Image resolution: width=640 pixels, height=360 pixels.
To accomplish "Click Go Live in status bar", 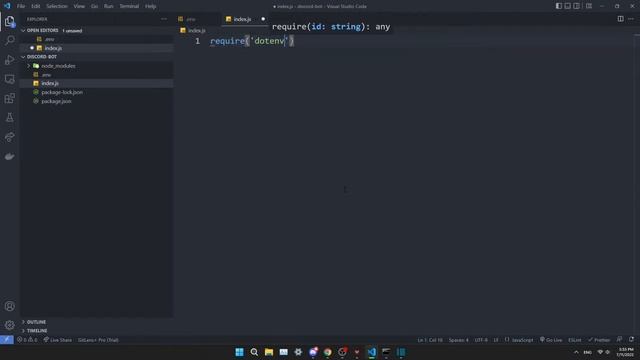I will [x=551, y=340].
